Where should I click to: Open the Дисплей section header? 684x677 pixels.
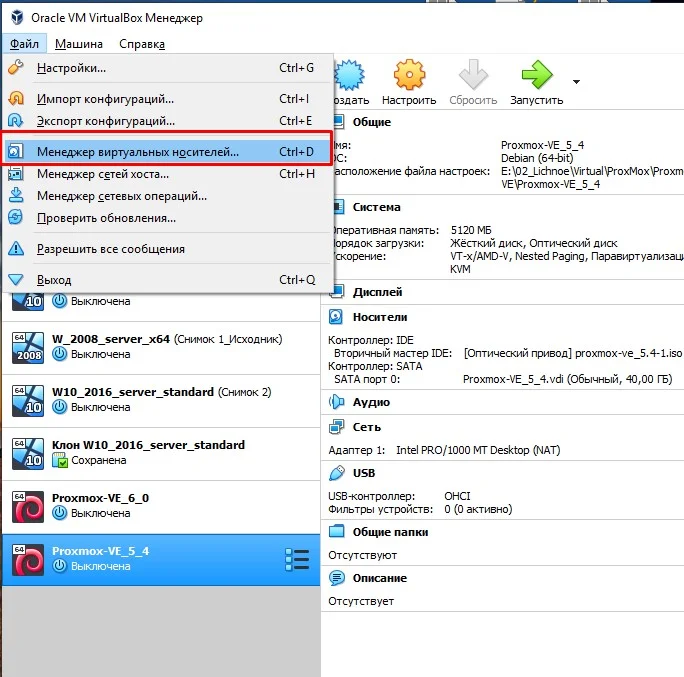(377, 292)
